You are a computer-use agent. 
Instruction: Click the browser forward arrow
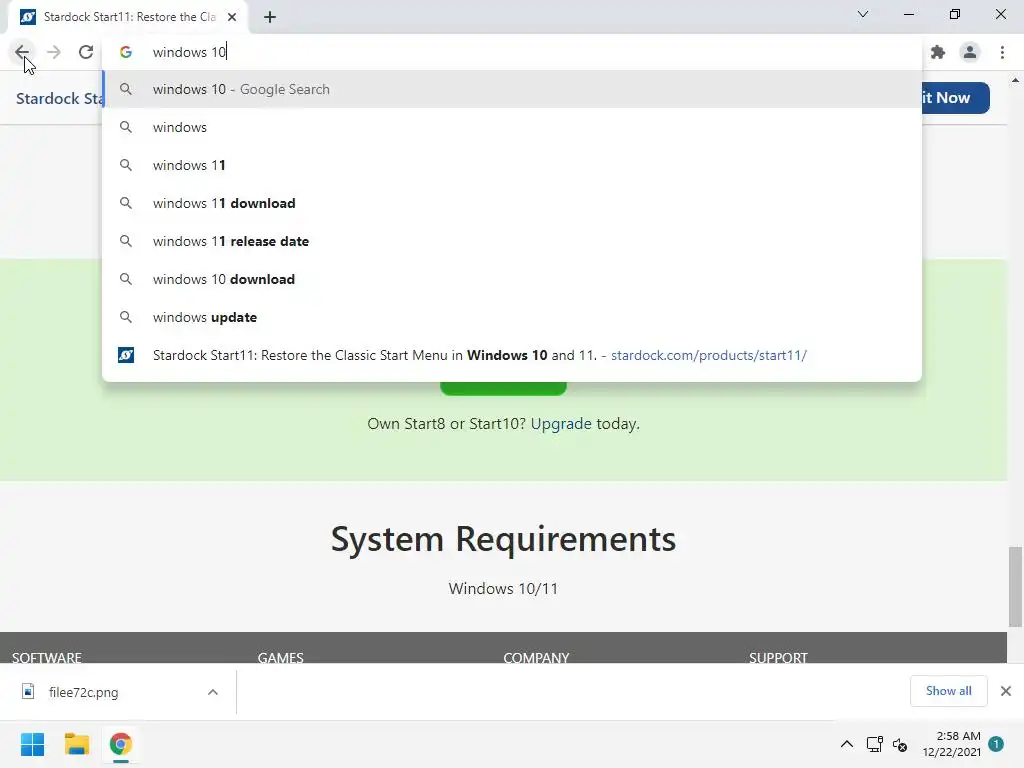tap(54, 52)
